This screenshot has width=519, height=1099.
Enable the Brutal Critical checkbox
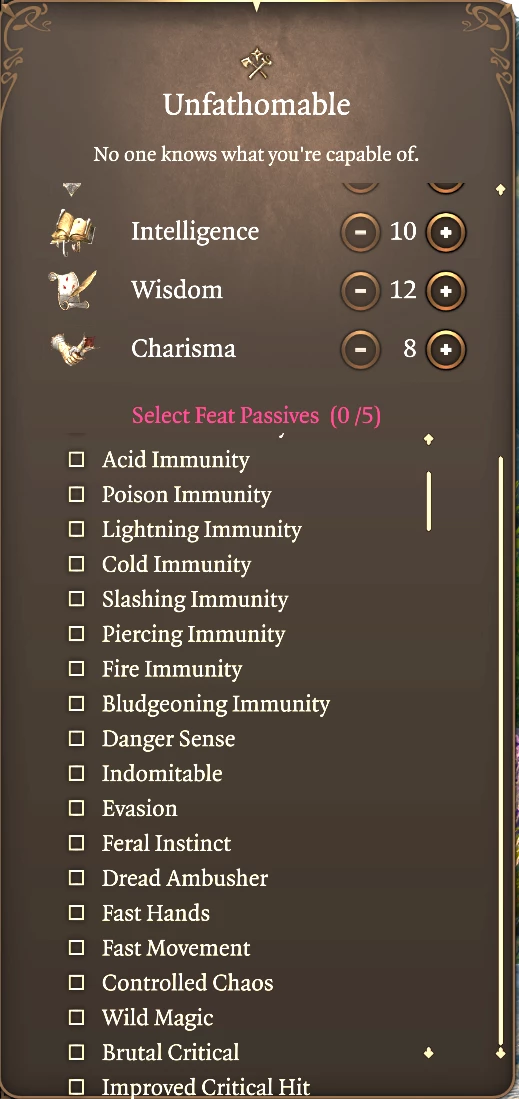[x=76, y=1053]
